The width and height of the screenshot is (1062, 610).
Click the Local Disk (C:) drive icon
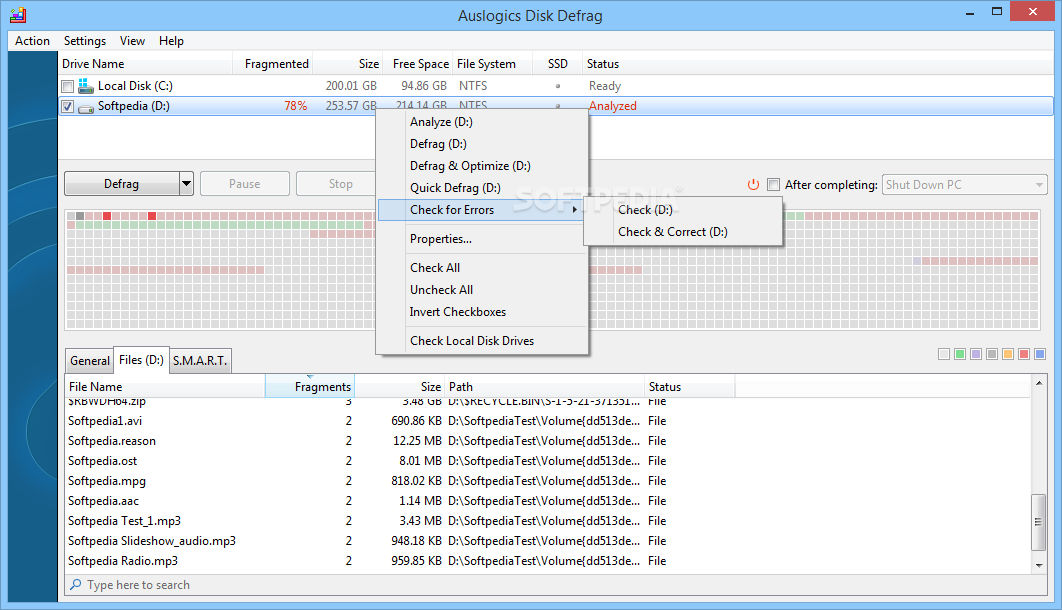click(x=85, y=86)
